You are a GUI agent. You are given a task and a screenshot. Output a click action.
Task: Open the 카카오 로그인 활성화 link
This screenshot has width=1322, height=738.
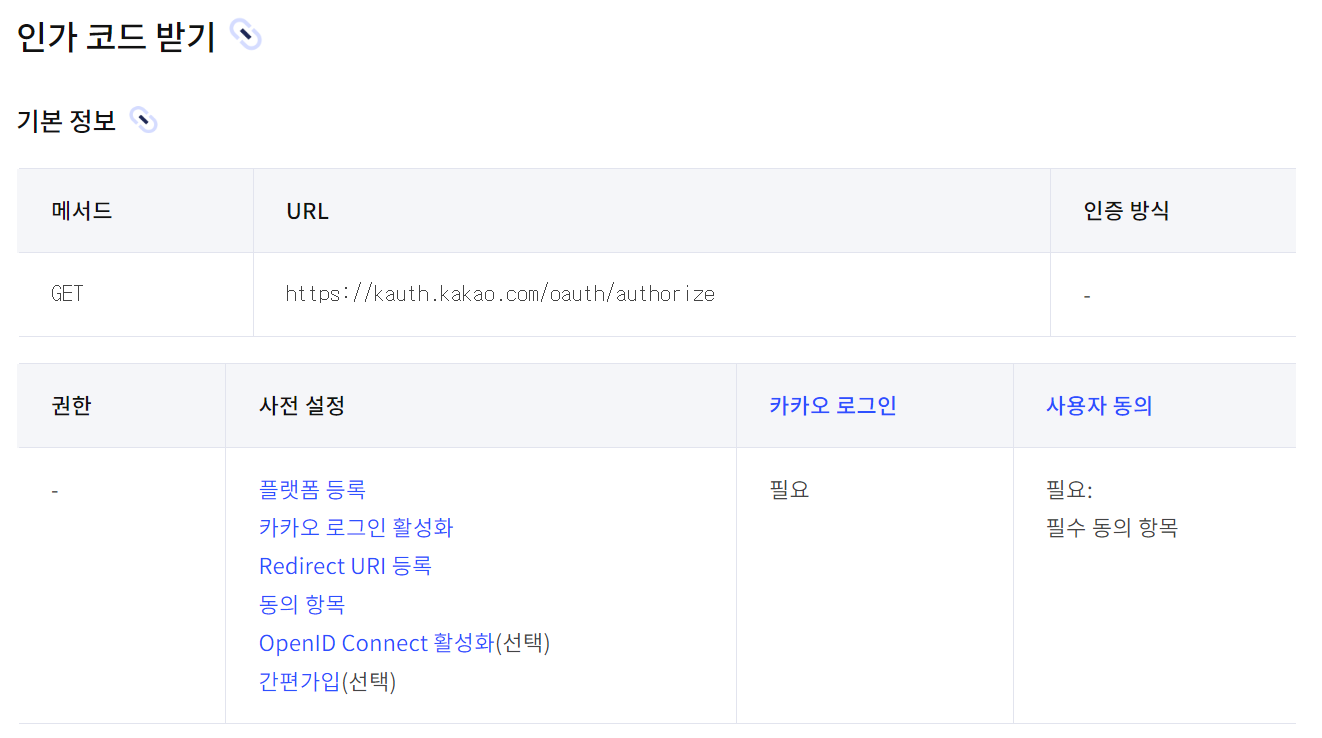tap(356, 527)
